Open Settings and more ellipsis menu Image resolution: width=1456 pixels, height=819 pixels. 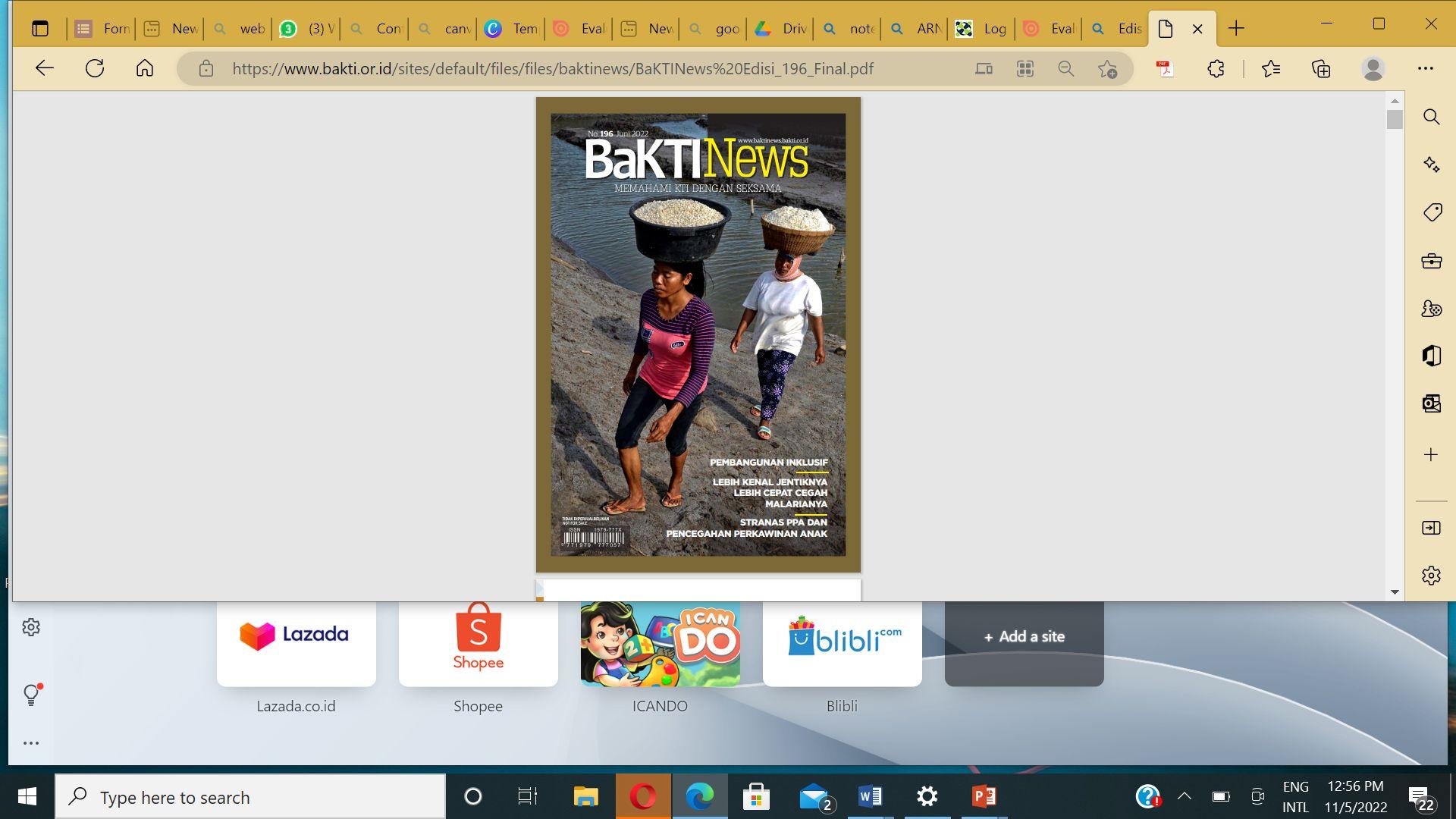tap(1425, 68)
